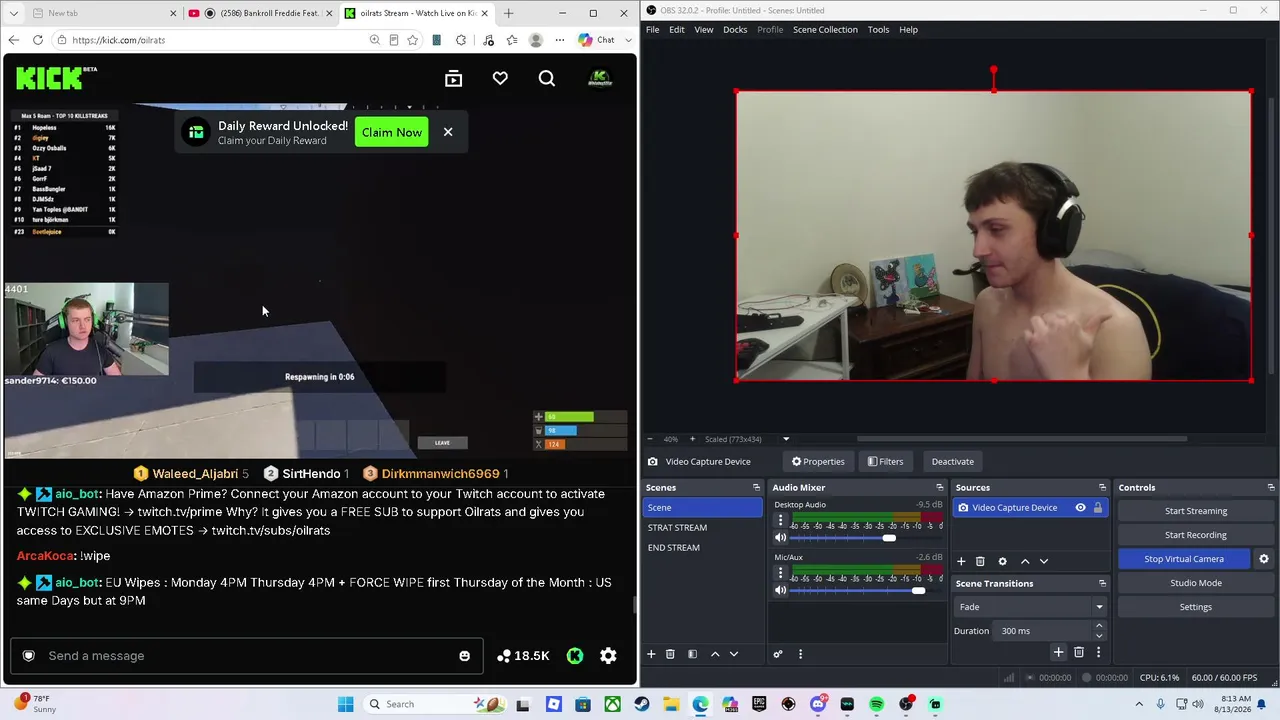Open OBS View menu
This screenshot has width=1280, height=720.
(704, 30)
